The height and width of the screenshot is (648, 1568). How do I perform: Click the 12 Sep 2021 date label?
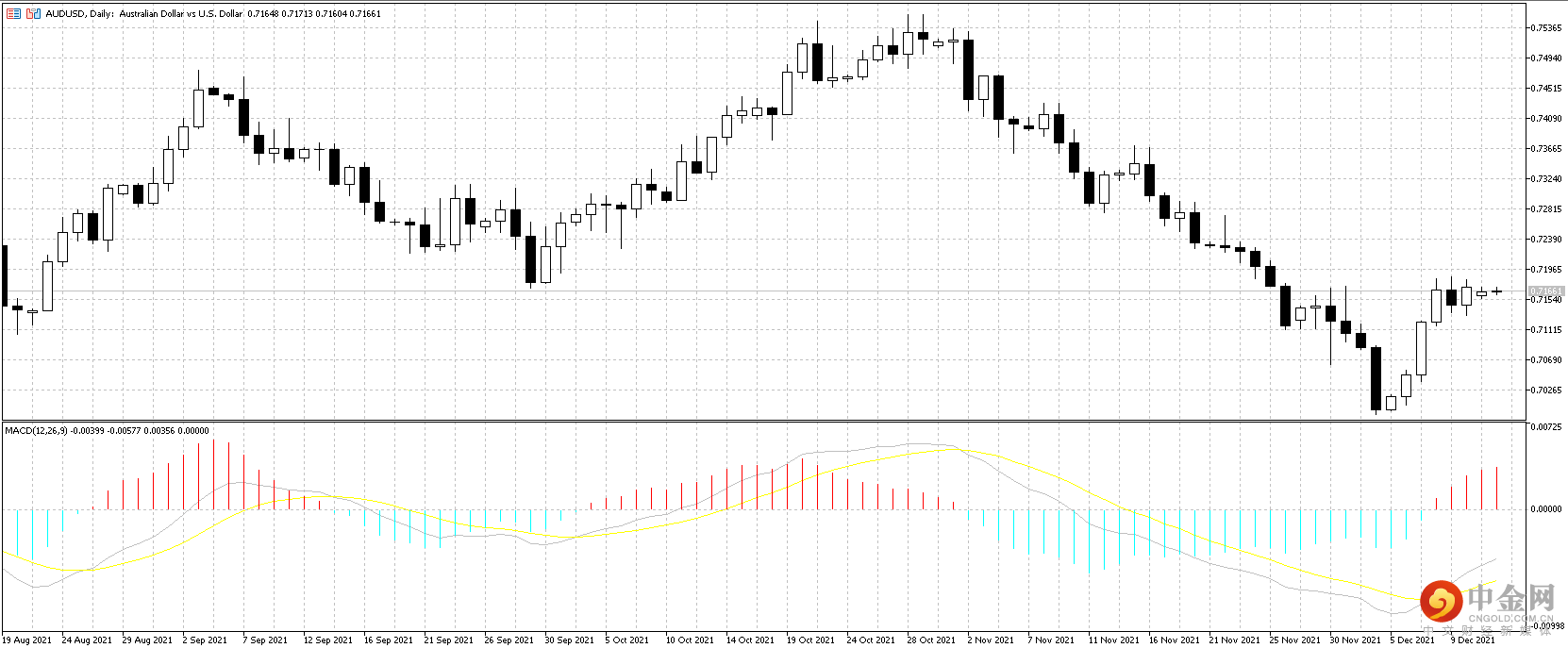pyautogui.click(x=328, y=640)
